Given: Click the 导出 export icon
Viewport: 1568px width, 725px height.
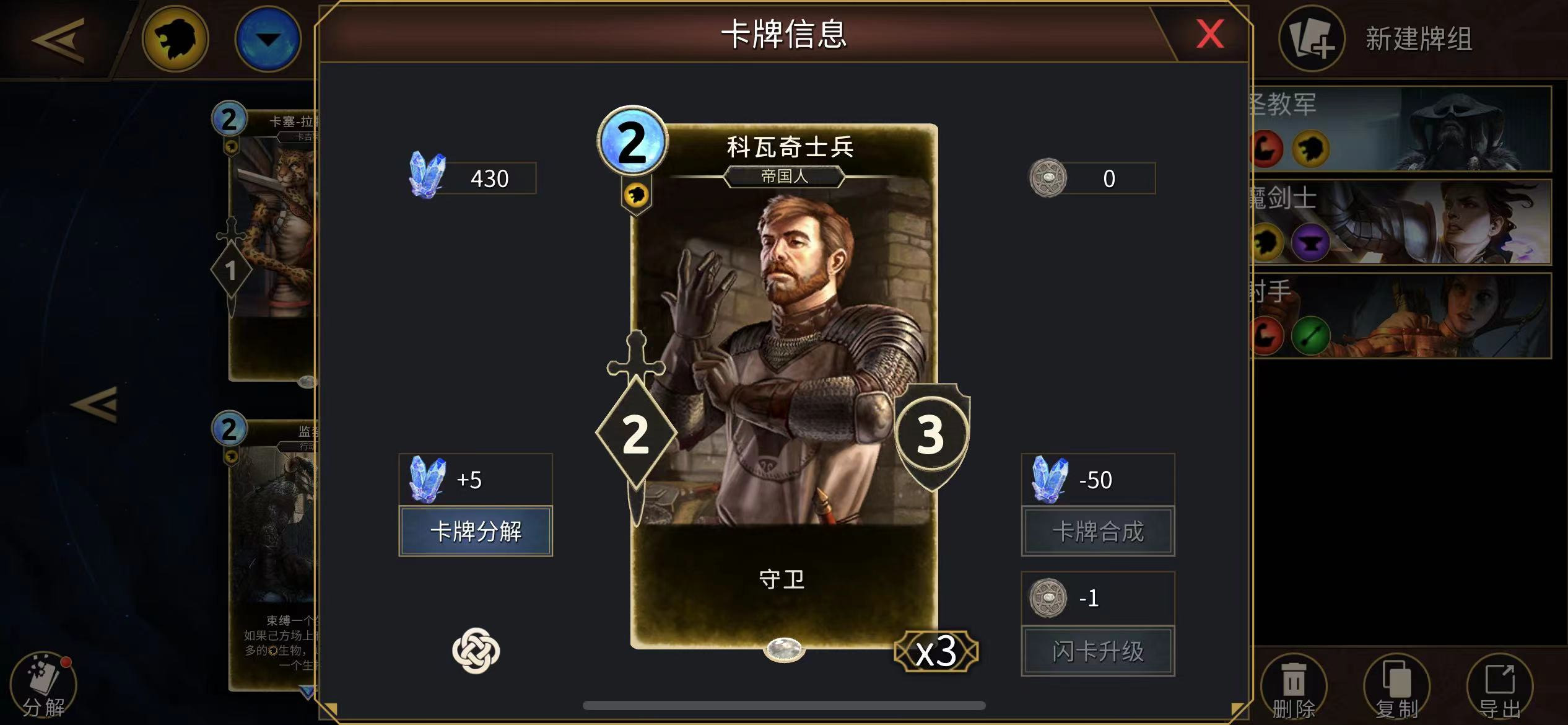Looking at the screenshot, I should pyautogui.click(x=1500, y=685).
